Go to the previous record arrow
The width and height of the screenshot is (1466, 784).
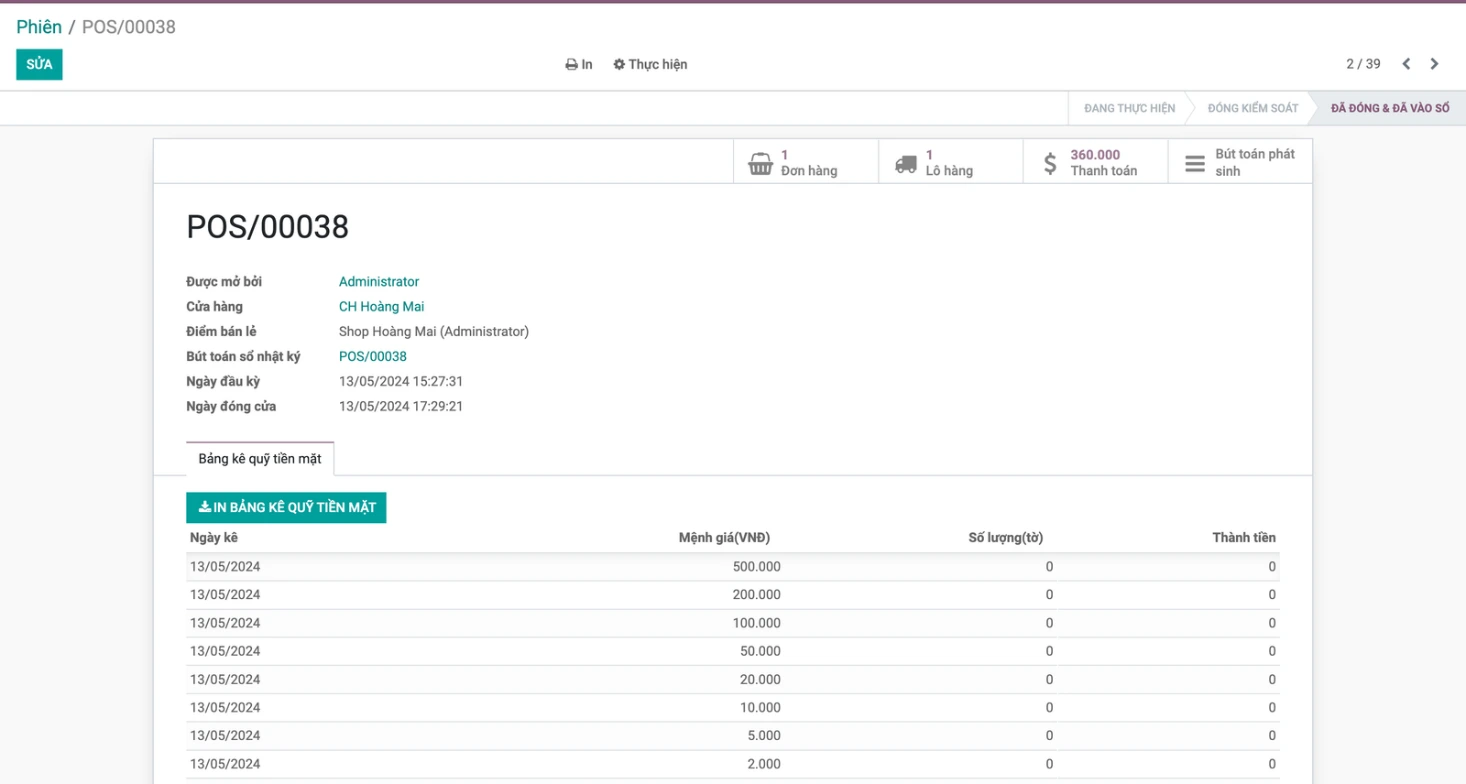pos(1406,64)
